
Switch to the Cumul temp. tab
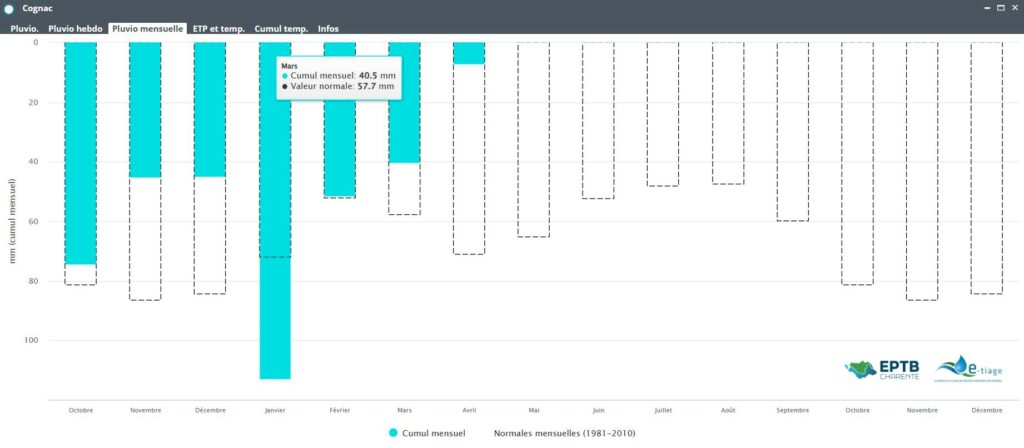point(281,29)
